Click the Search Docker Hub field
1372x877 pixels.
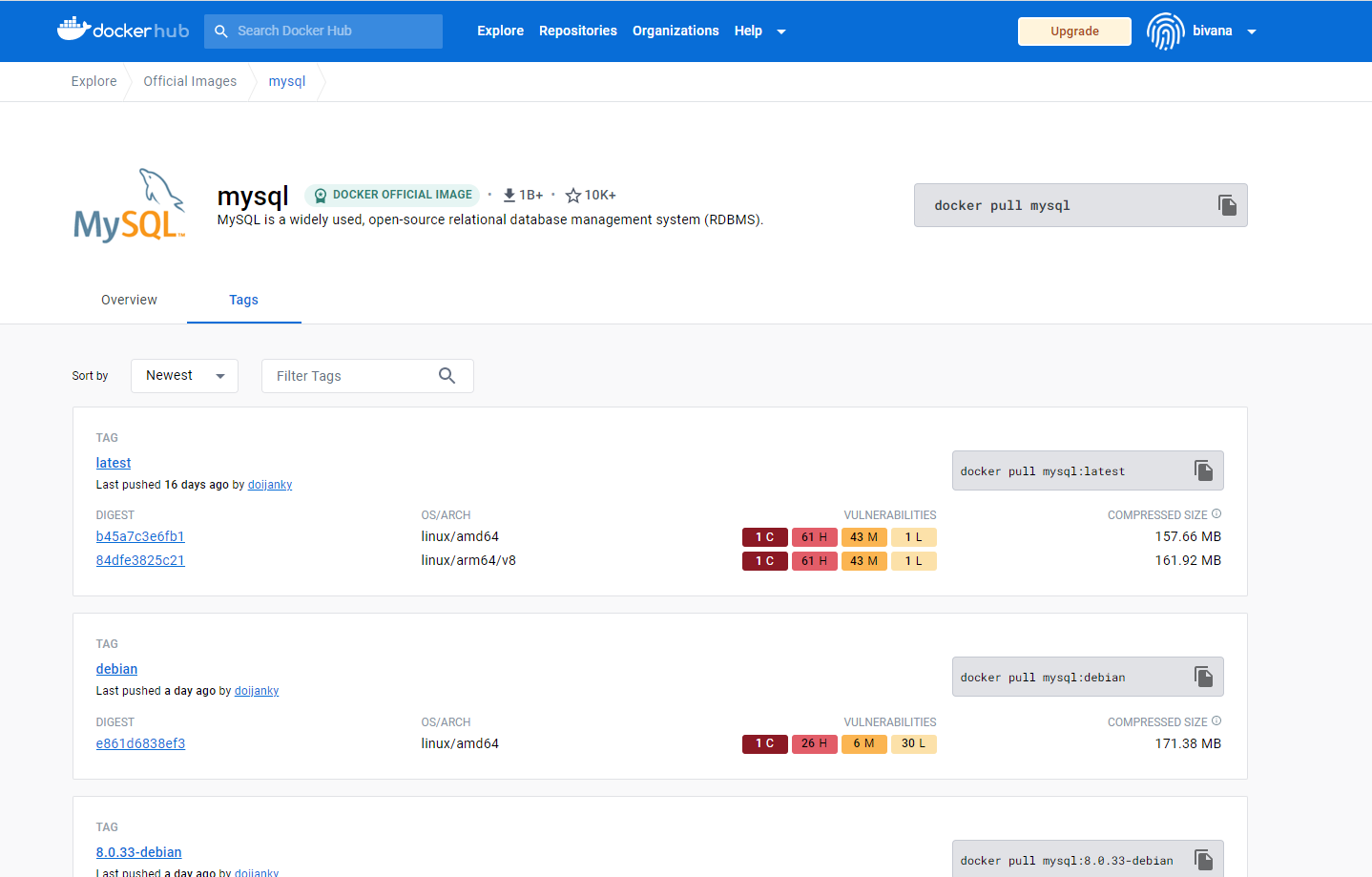tap(323, 31)
